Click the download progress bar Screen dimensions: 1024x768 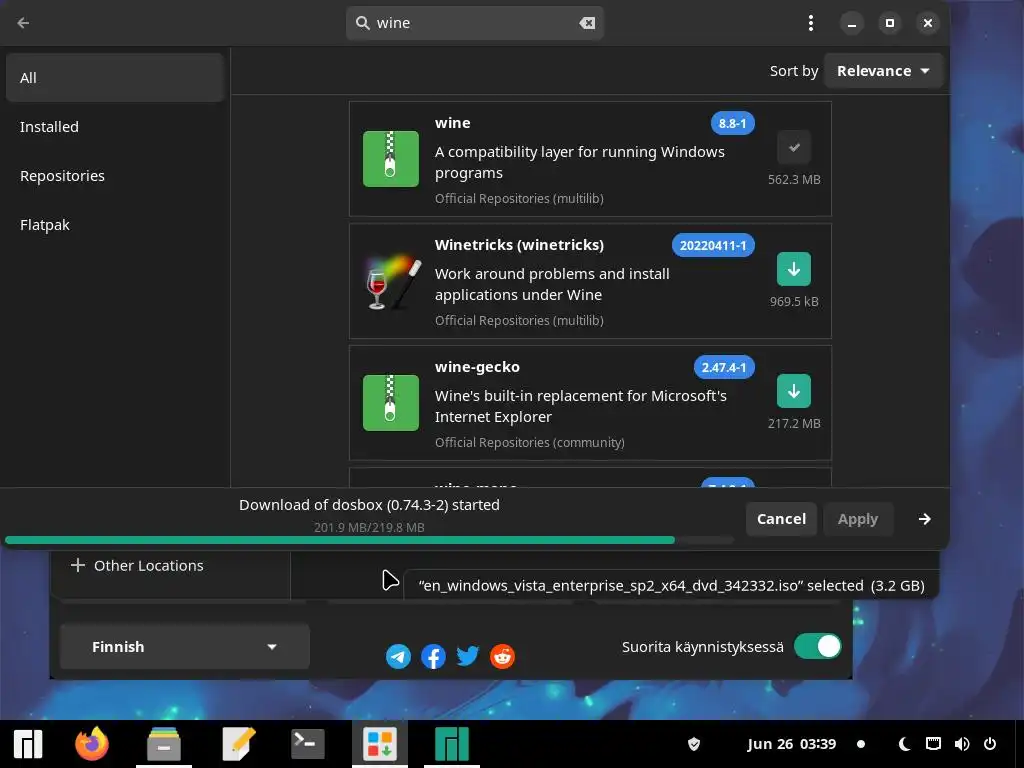(369, 540)
